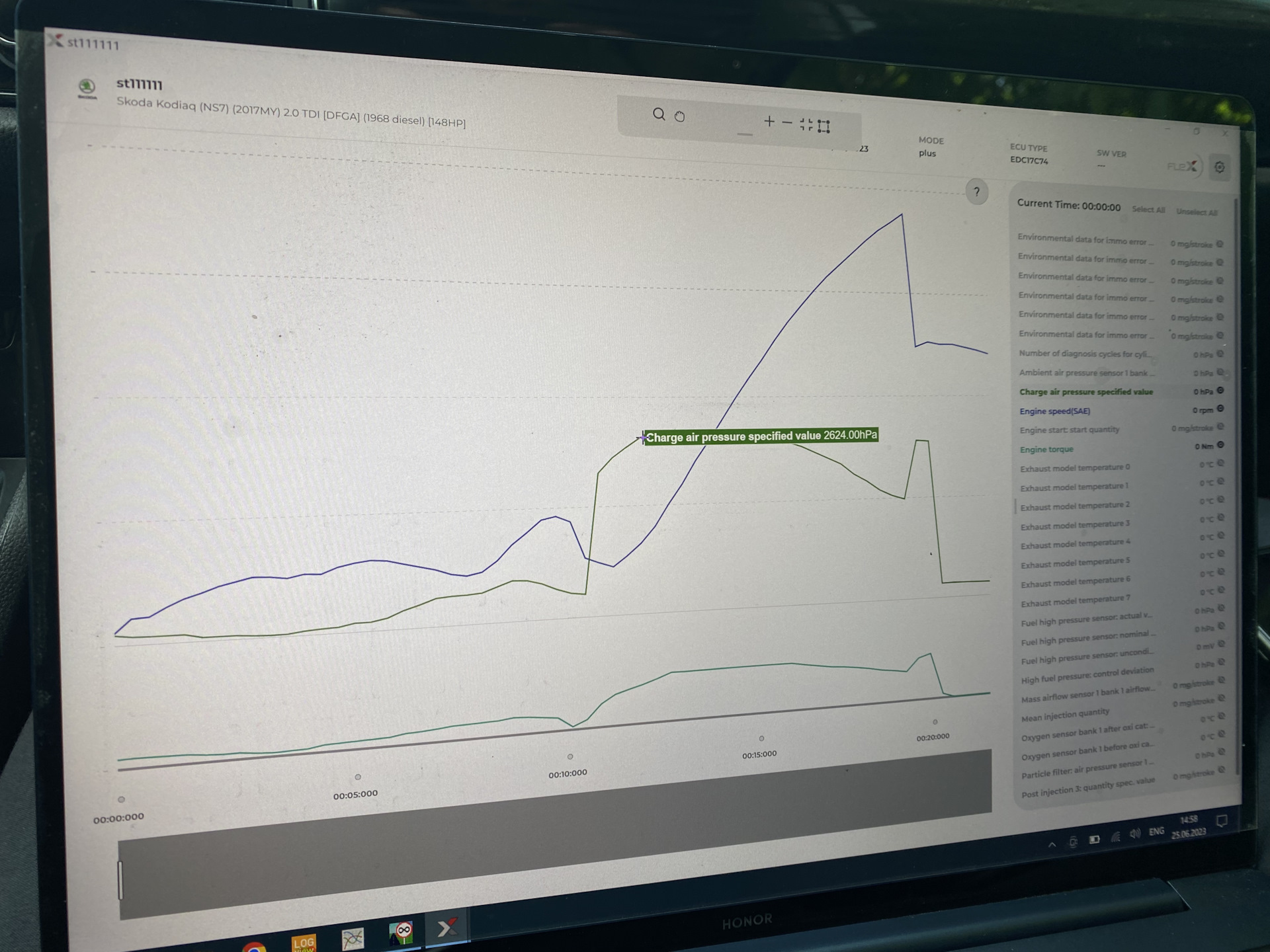Select the Exhaust model temperature 2 row
1270x952 pixels.
[x=1121, y=504]
